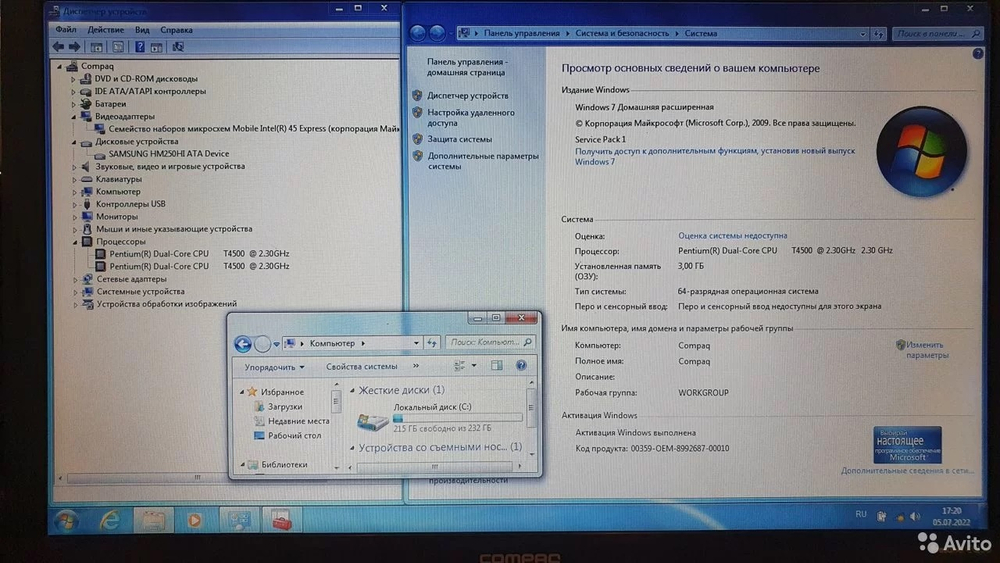This screenshot has height=563, width=1000.
Task: Expand DVD и CD-ROM дисководы node
Action: 73,79
